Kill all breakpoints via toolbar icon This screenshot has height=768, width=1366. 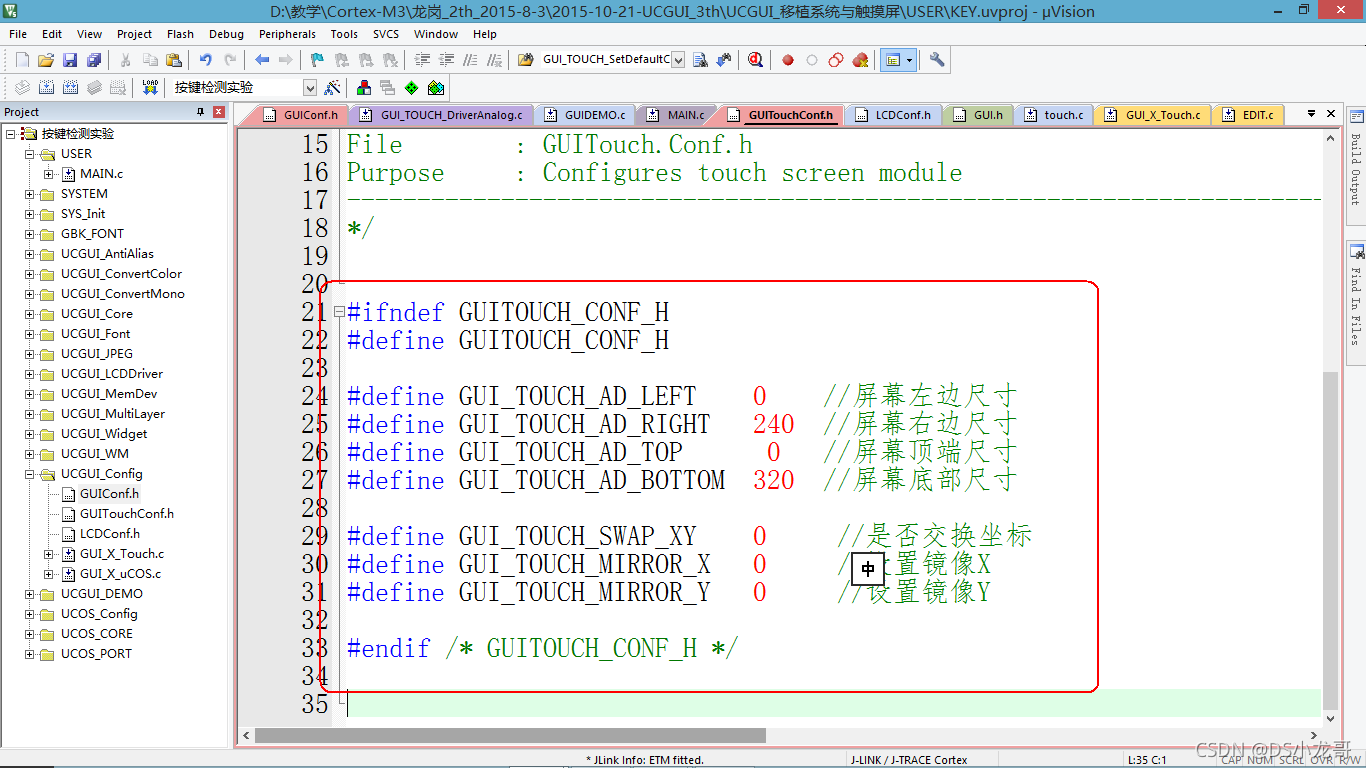pos(858,60)
